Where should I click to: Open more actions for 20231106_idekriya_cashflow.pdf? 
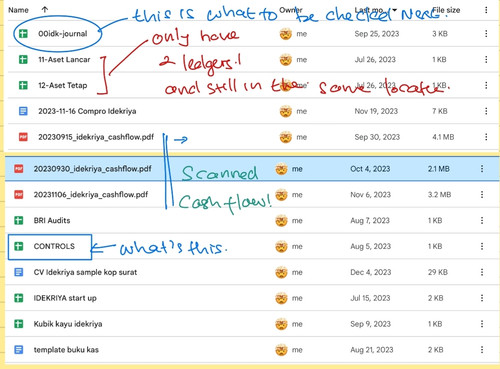482,194
